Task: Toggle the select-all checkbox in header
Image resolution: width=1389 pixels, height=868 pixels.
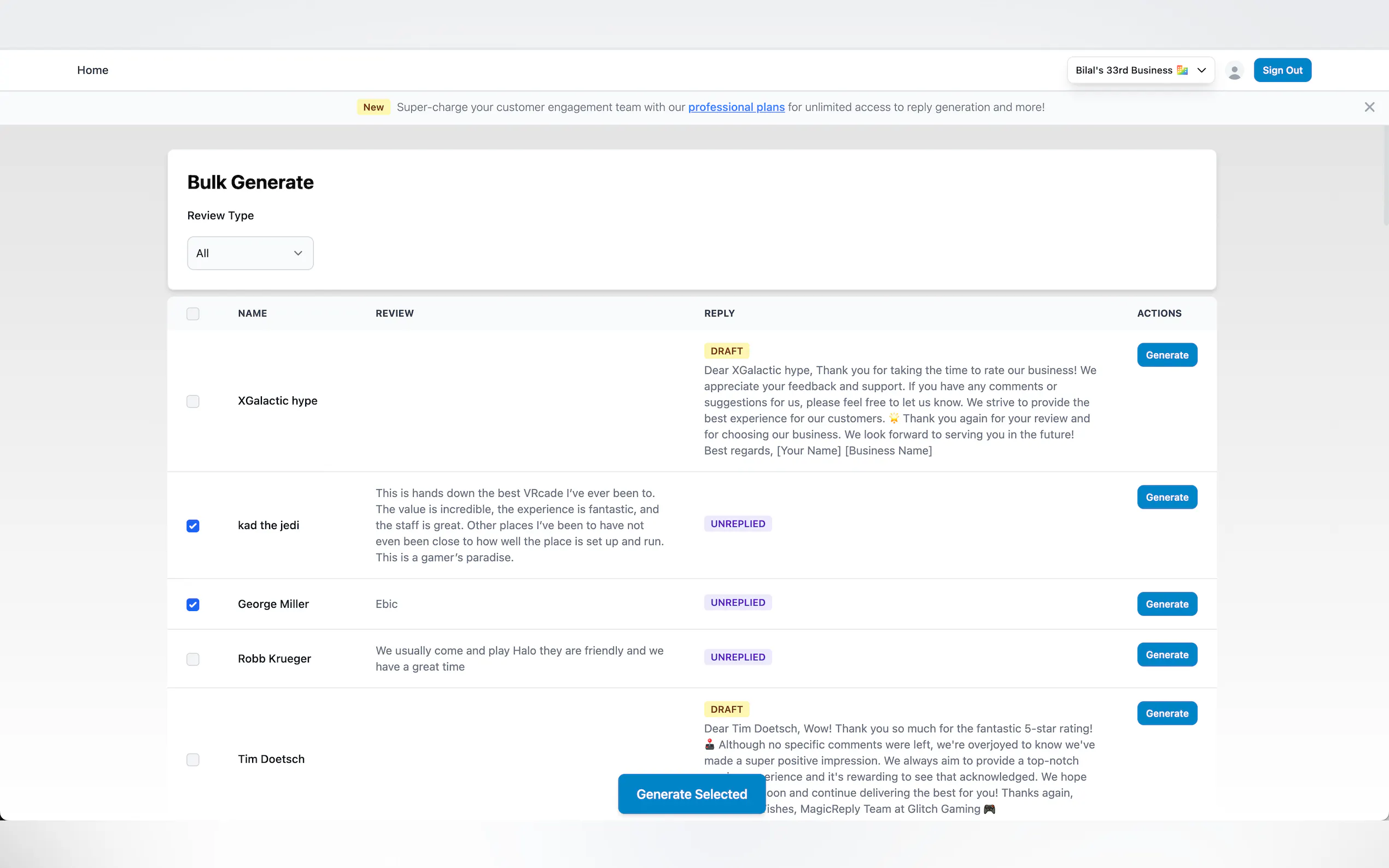Action: 192,313
